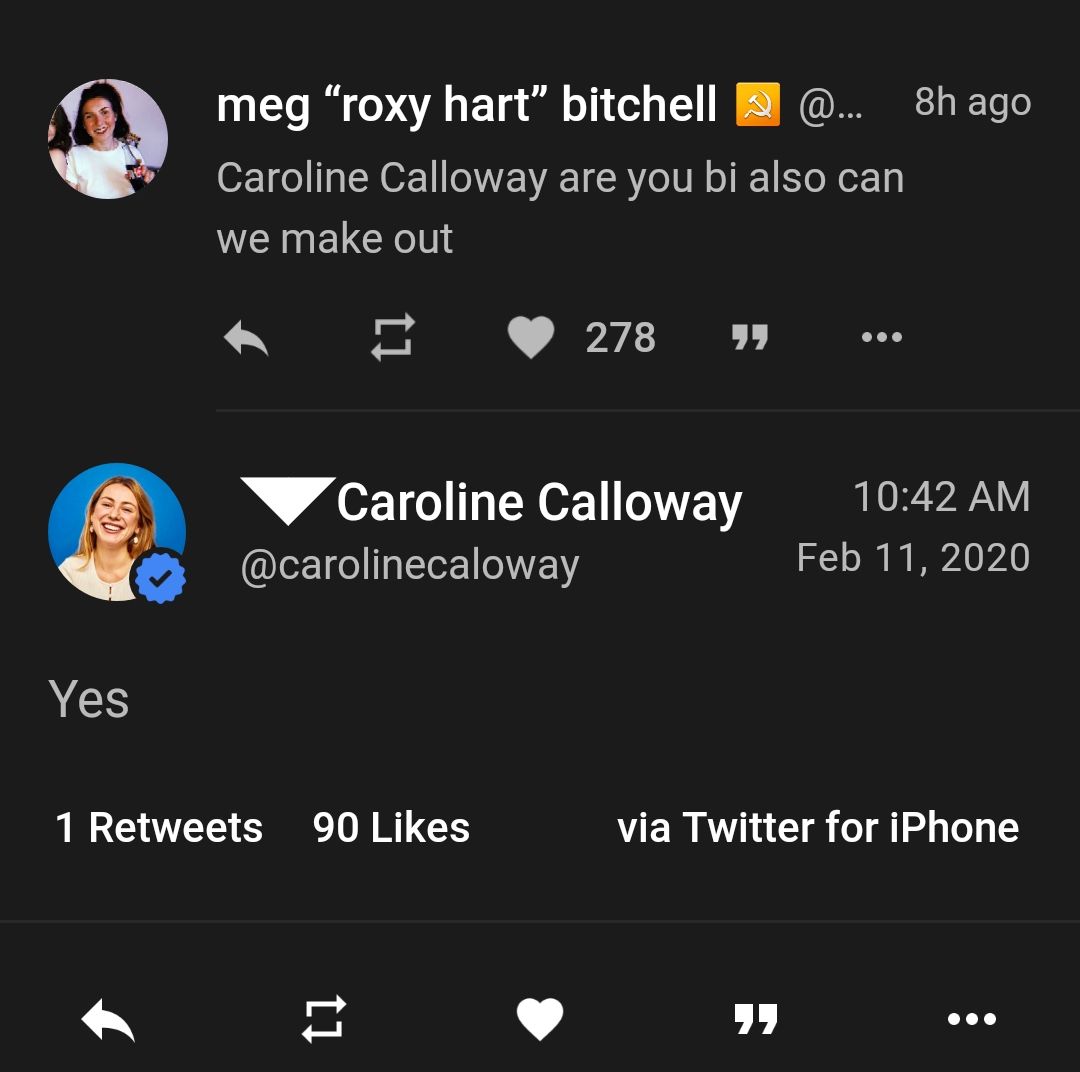Open @carolinecaloway handle profile
This screenshot has width=1080, height=1072.
(x=409, y=565)
